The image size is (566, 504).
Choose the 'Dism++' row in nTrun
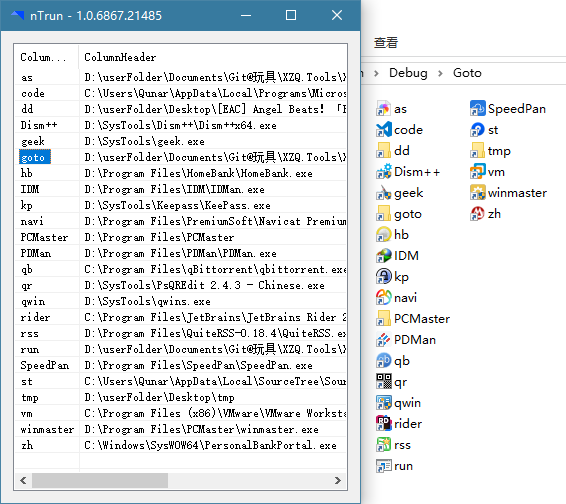coord(180,125)
